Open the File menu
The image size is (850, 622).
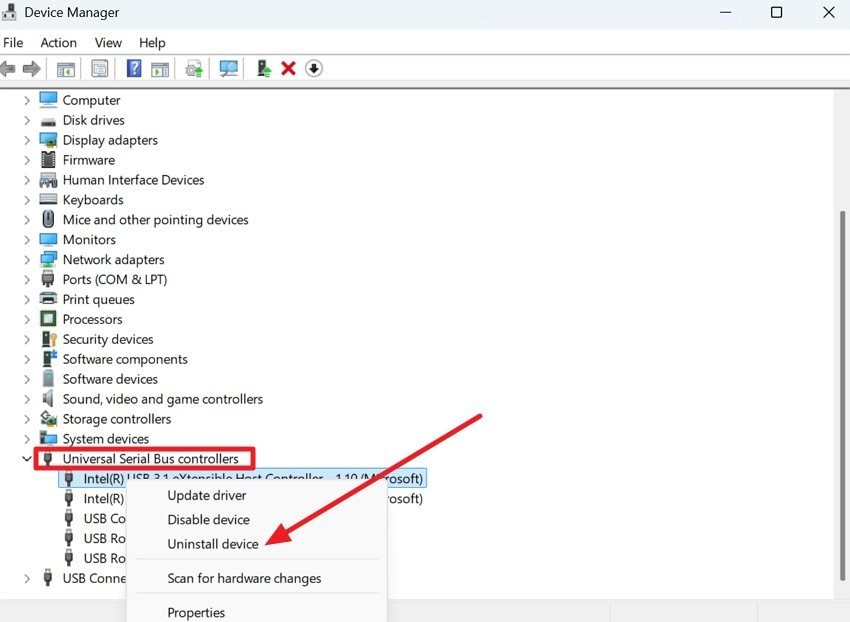coord(13,43)
